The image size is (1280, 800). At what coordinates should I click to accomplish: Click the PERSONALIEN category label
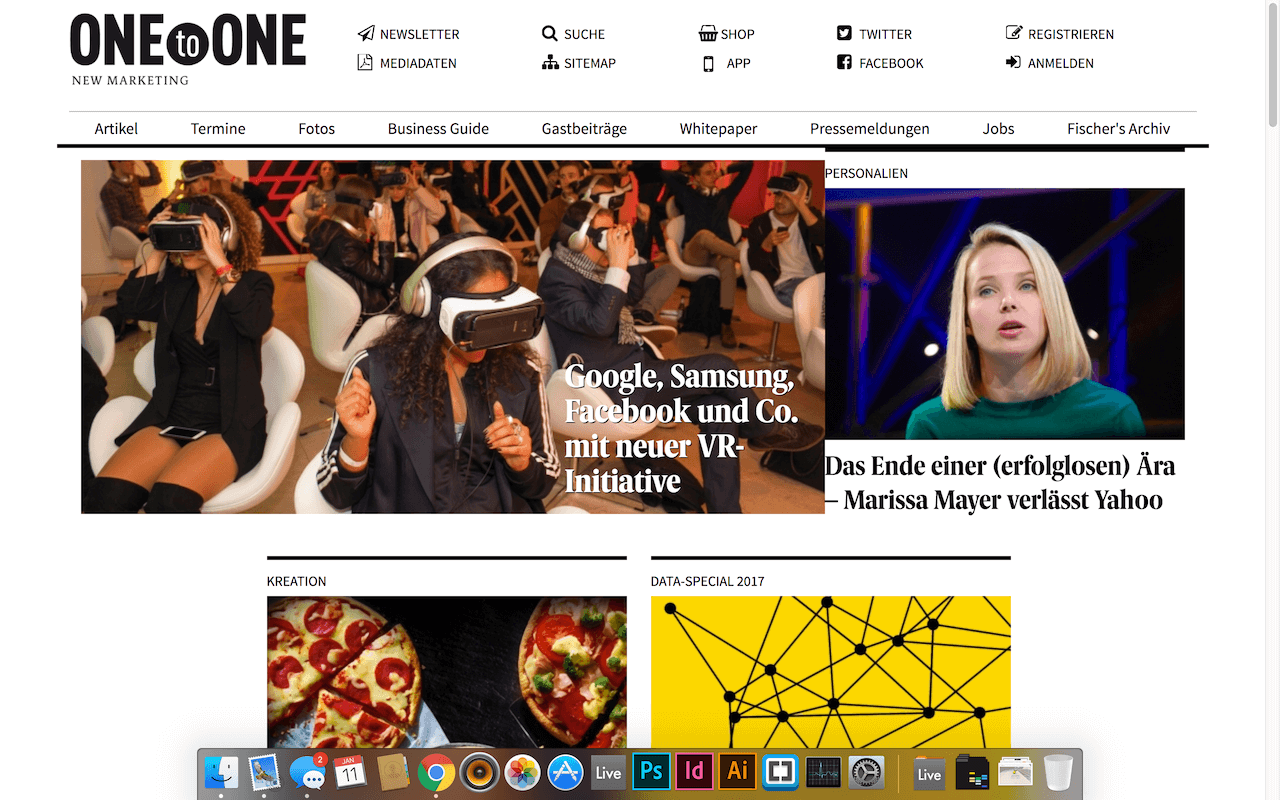tap(866, 173)
